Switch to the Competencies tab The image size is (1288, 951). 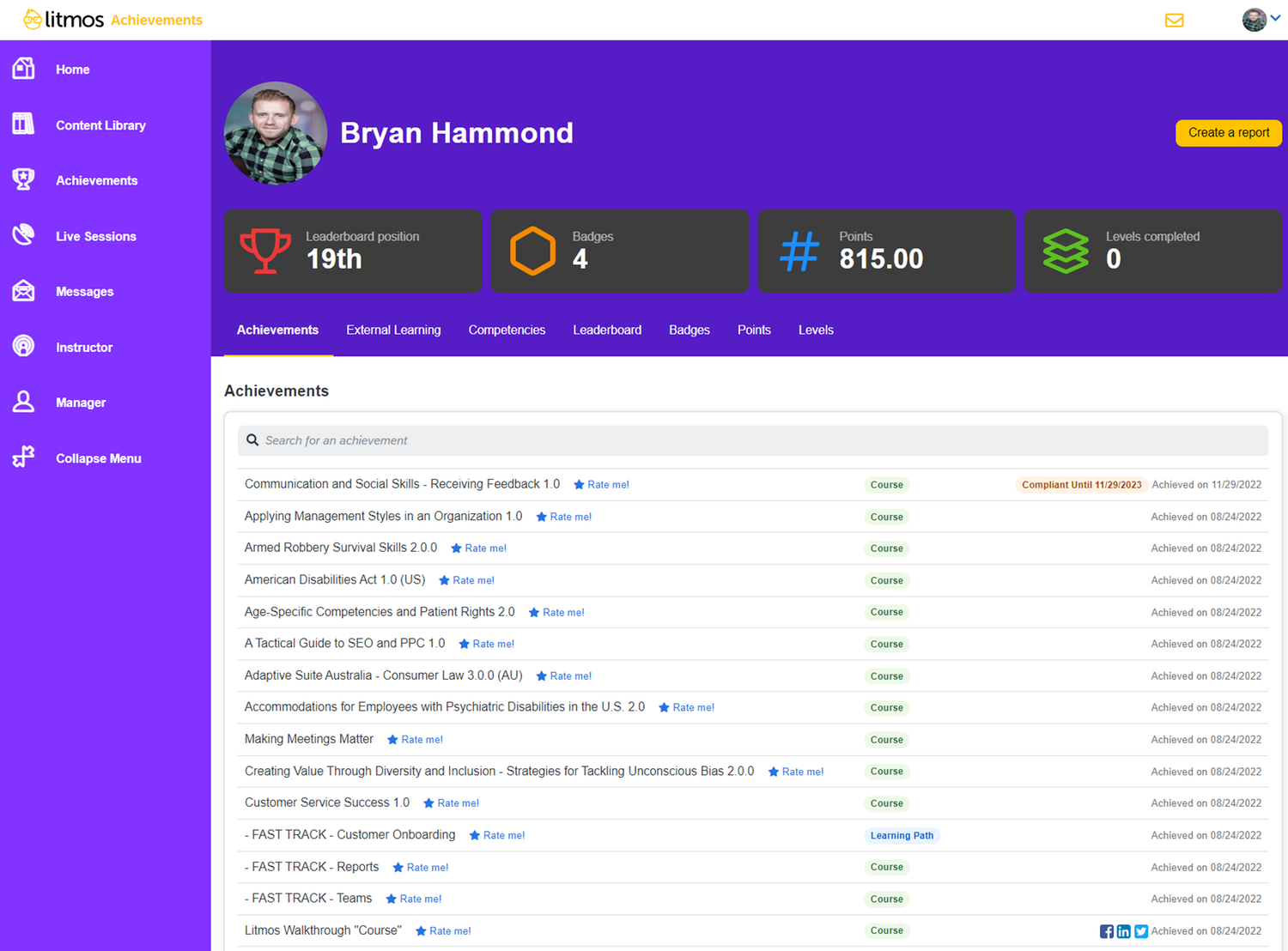507,330
